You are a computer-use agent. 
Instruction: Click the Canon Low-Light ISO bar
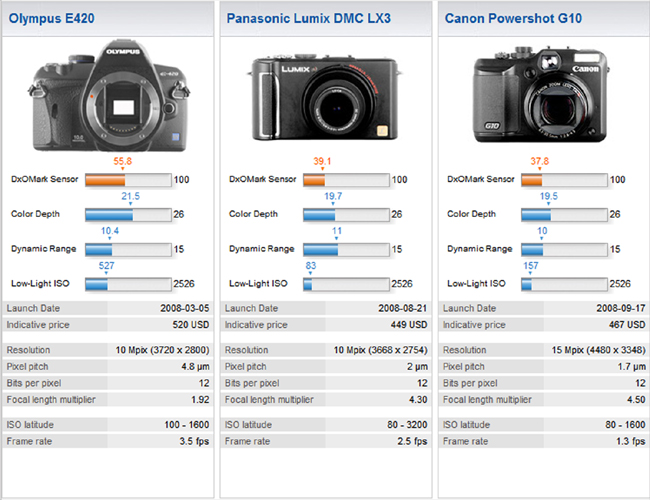point(527,285)
